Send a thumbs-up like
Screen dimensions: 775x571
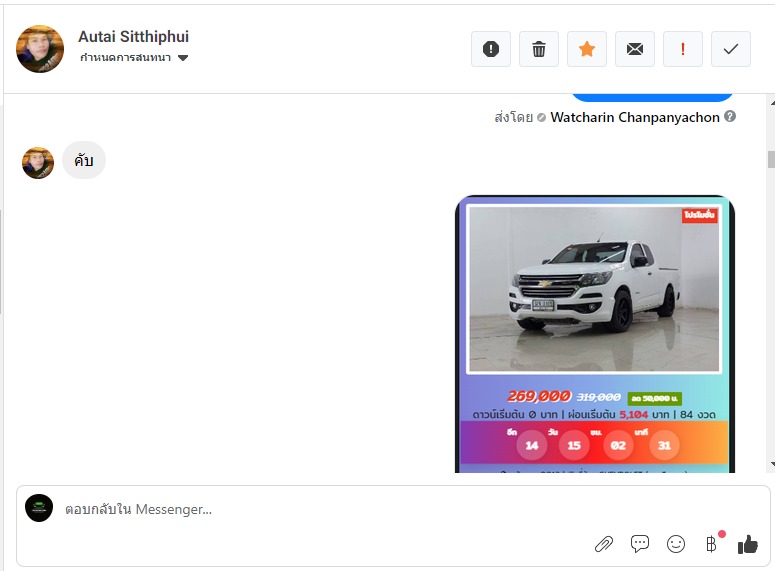pos(747,544)
